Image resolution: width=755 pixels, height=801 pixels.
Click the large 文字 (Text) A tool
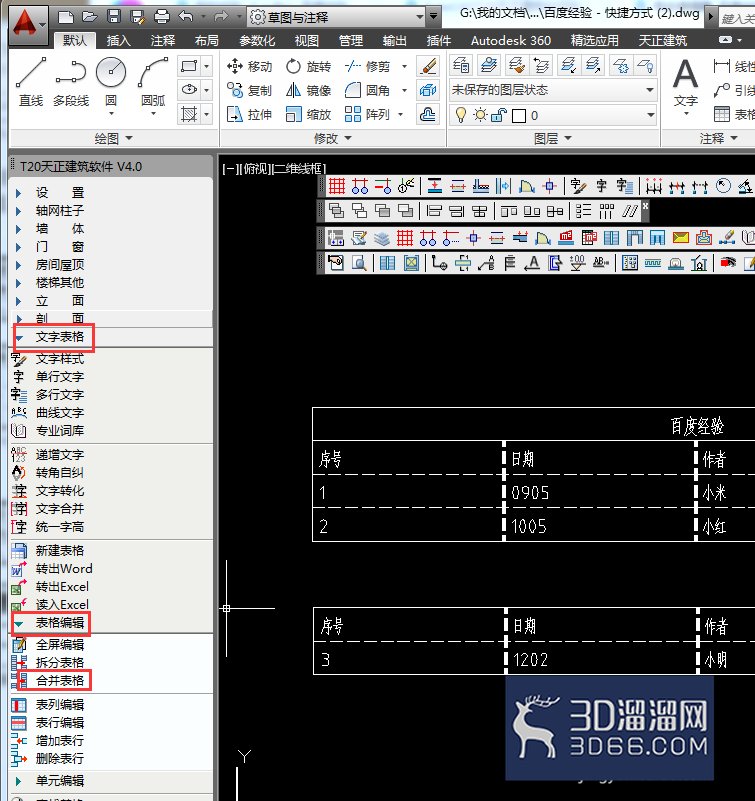[x=686, y=84]
